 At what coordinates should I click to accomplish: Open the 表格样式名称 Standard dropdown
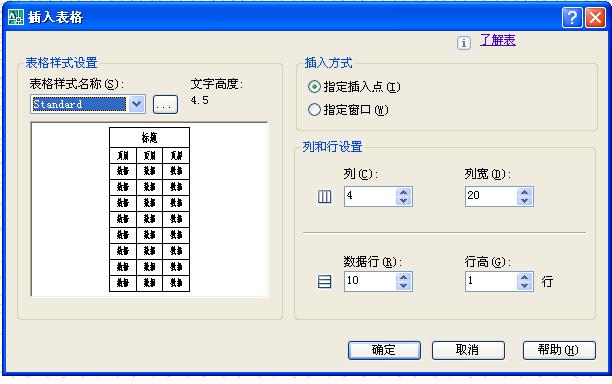tap(137, 104)
